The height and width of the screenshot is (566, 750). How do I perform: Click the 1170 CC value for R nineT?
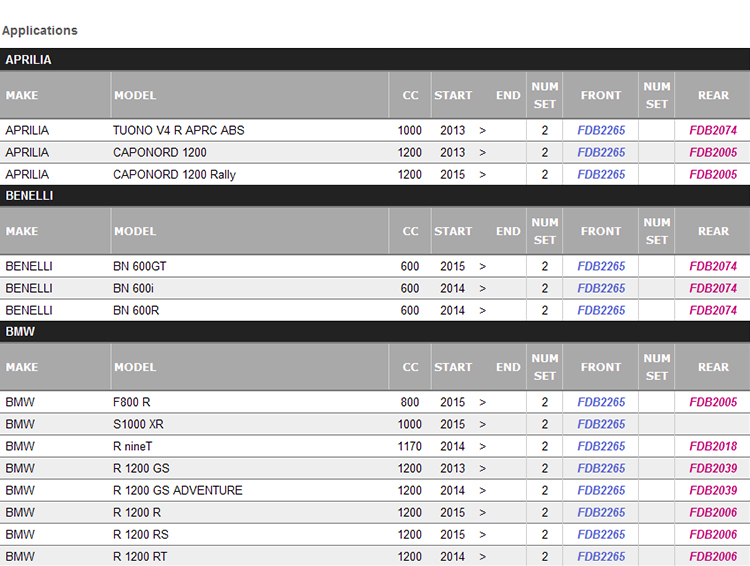point(409,446)
